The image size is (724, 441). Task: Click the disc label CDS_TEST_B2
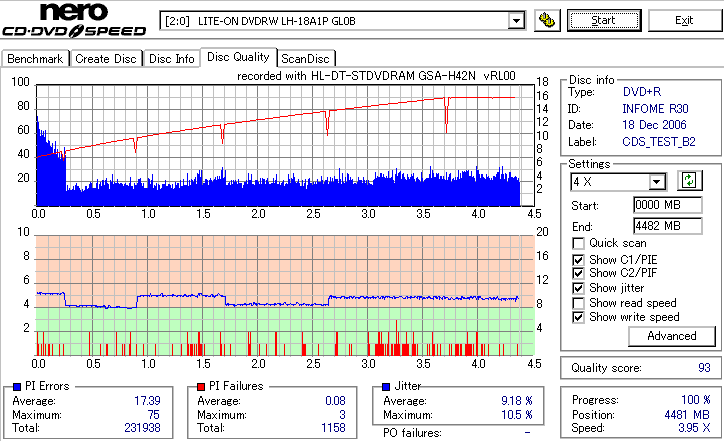point(659,142)
